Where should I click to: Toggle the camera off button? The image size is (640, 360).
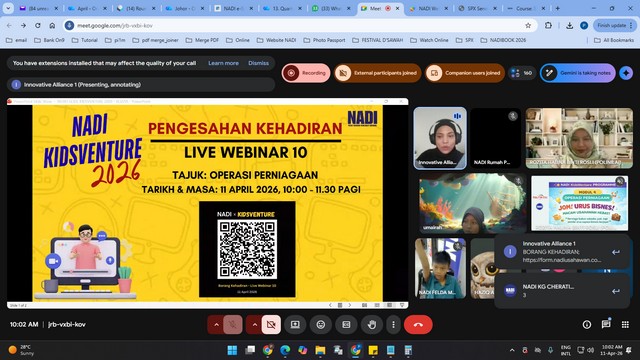pyautogui.click(x=271, y=325)
